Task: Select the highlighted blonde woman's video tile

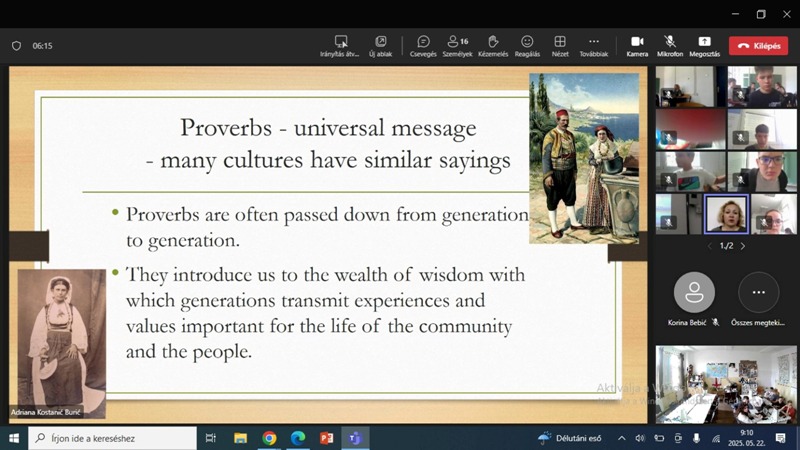Action: pyautogui.click(x=726, y=214)
